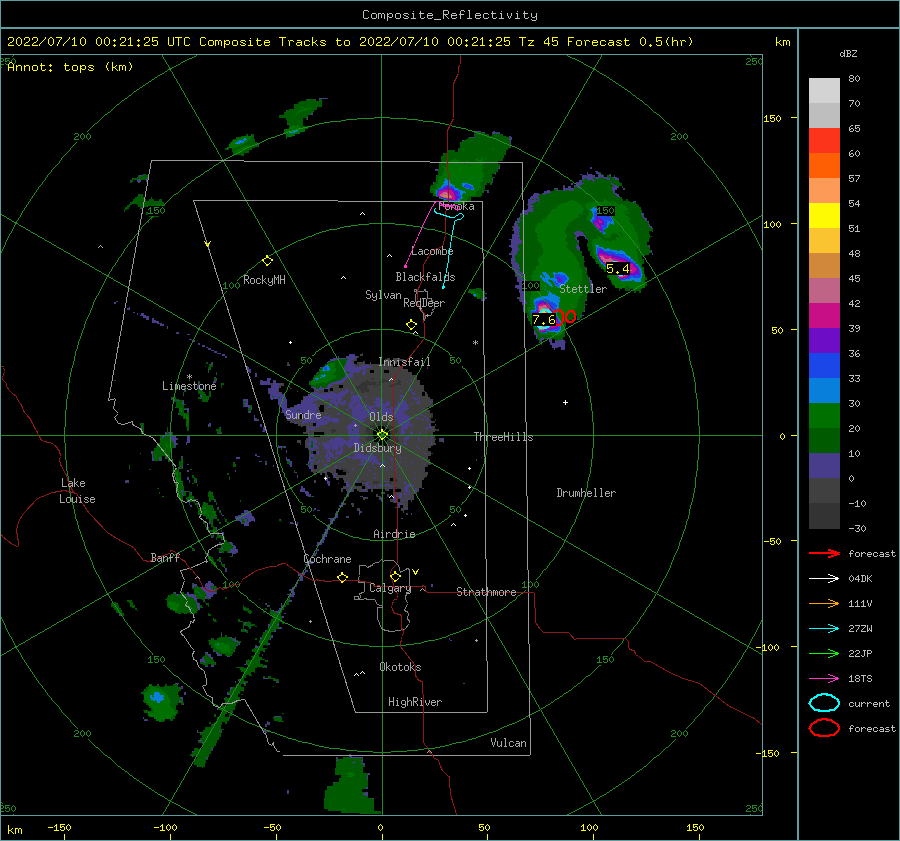The width and height of the screenshot is (900, 841).
Task: Click the red forecast arrow in legend
Action: (x=824, y=553)
